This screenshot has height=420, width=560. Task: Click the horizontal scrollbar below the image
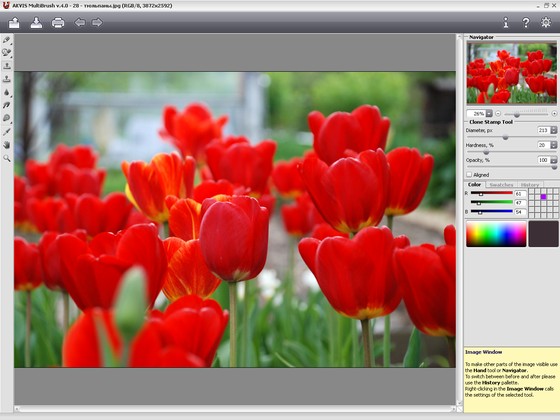tap(235, 409)
